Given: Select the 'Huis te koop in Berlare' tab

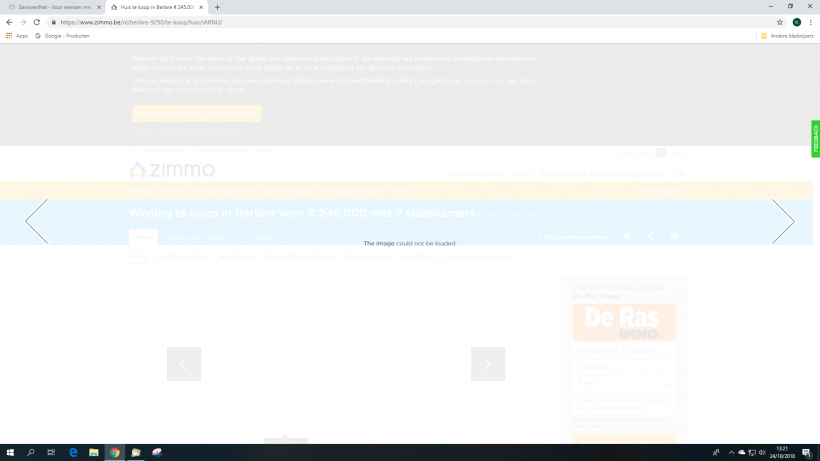Looking at the screenshot, I should pos(155,7).
